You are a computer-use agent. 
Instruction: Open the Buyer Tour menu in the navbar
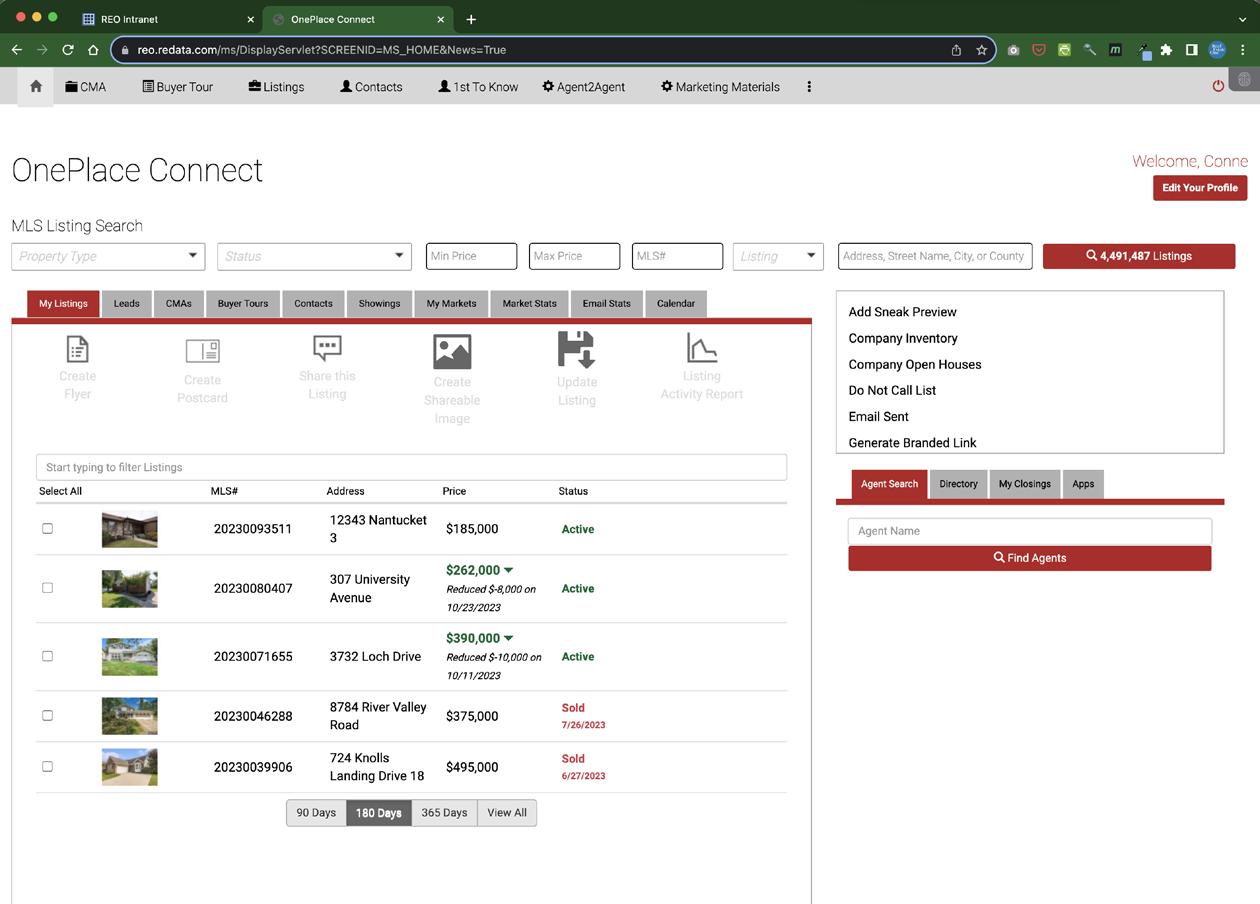(x=178, y=87)
